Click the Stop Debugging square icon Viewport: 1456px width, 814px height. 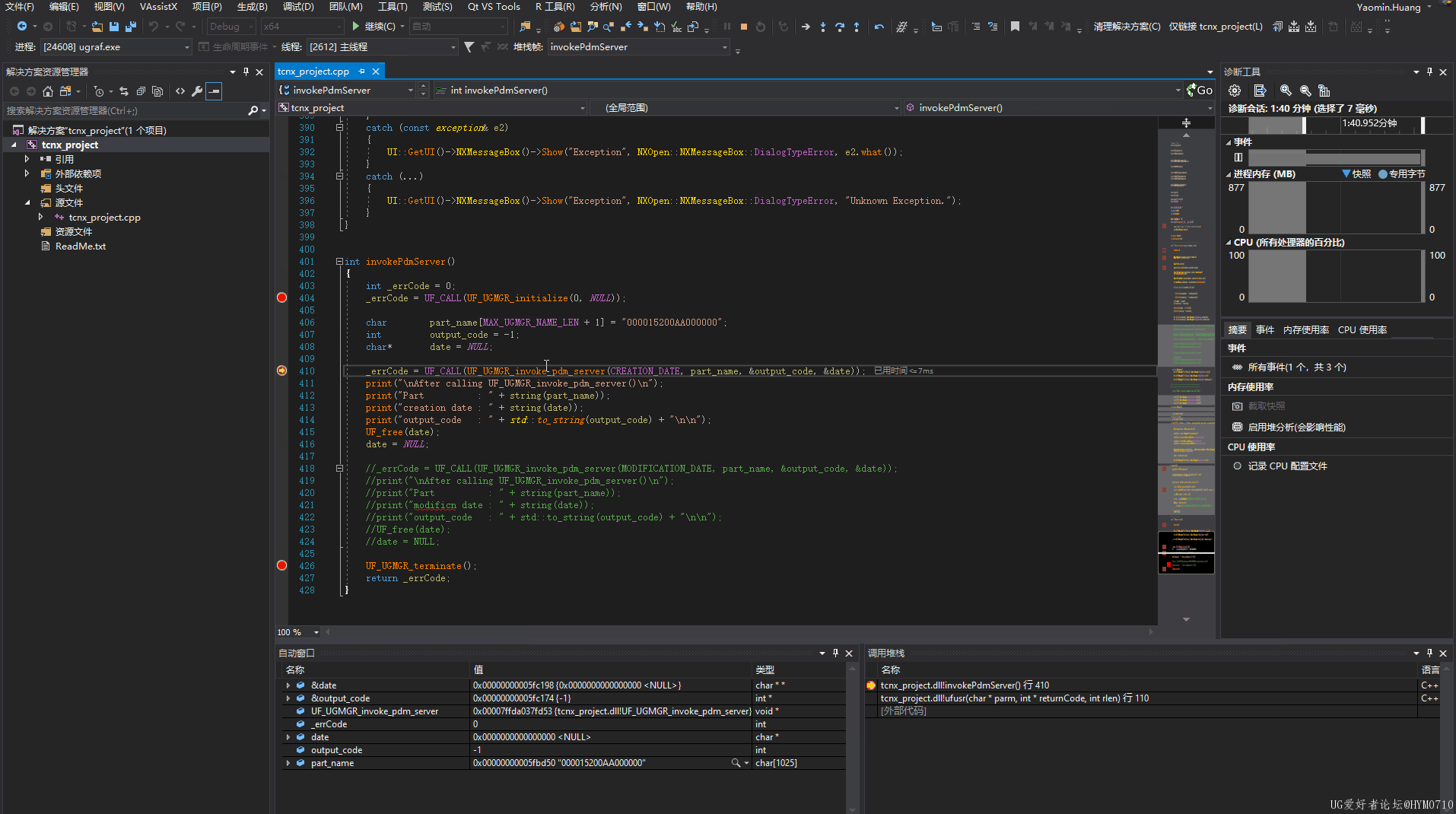click(x=744, y=27)
